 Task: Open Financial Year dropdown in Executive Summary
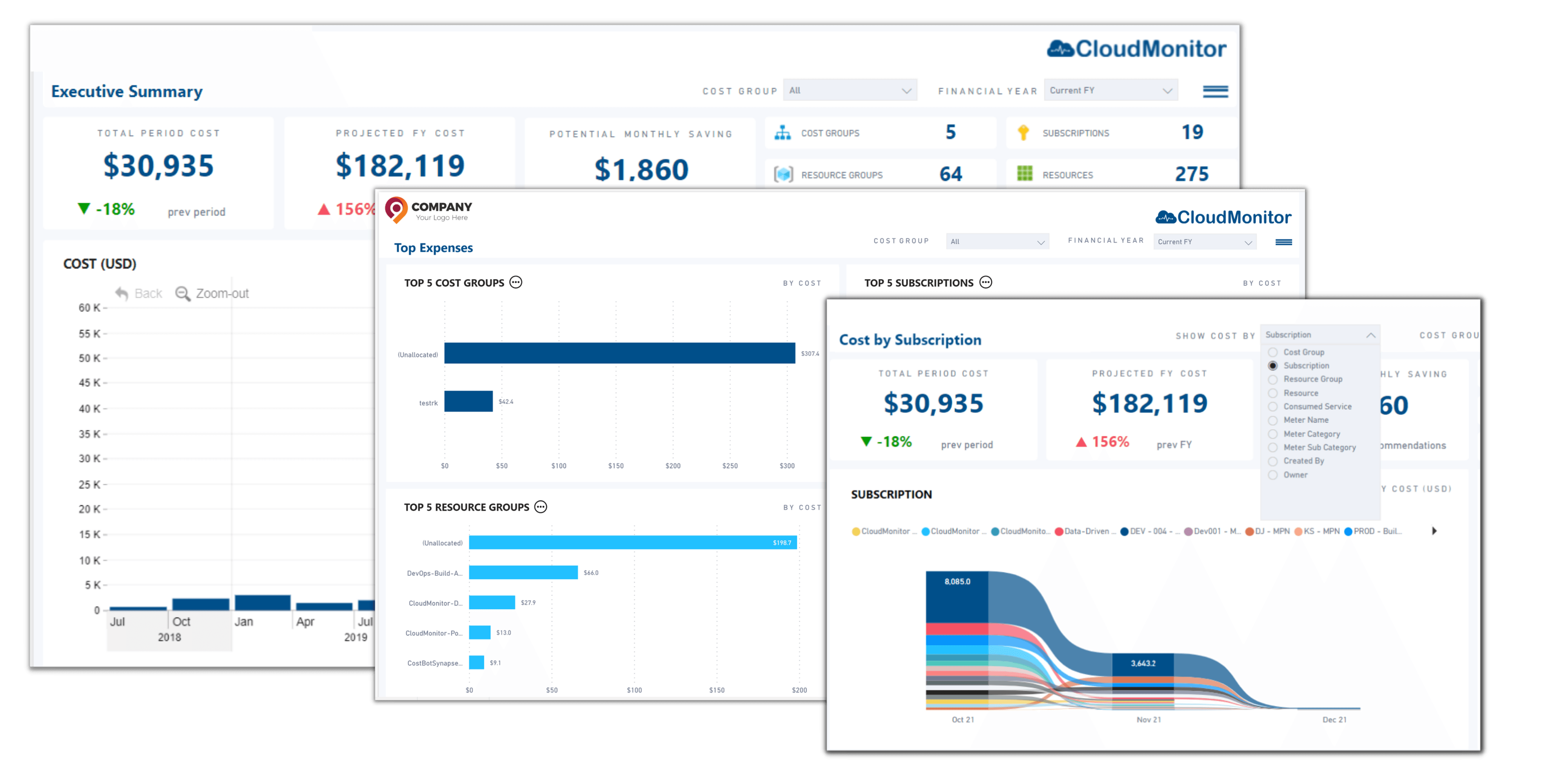[x=1111, y=91]
